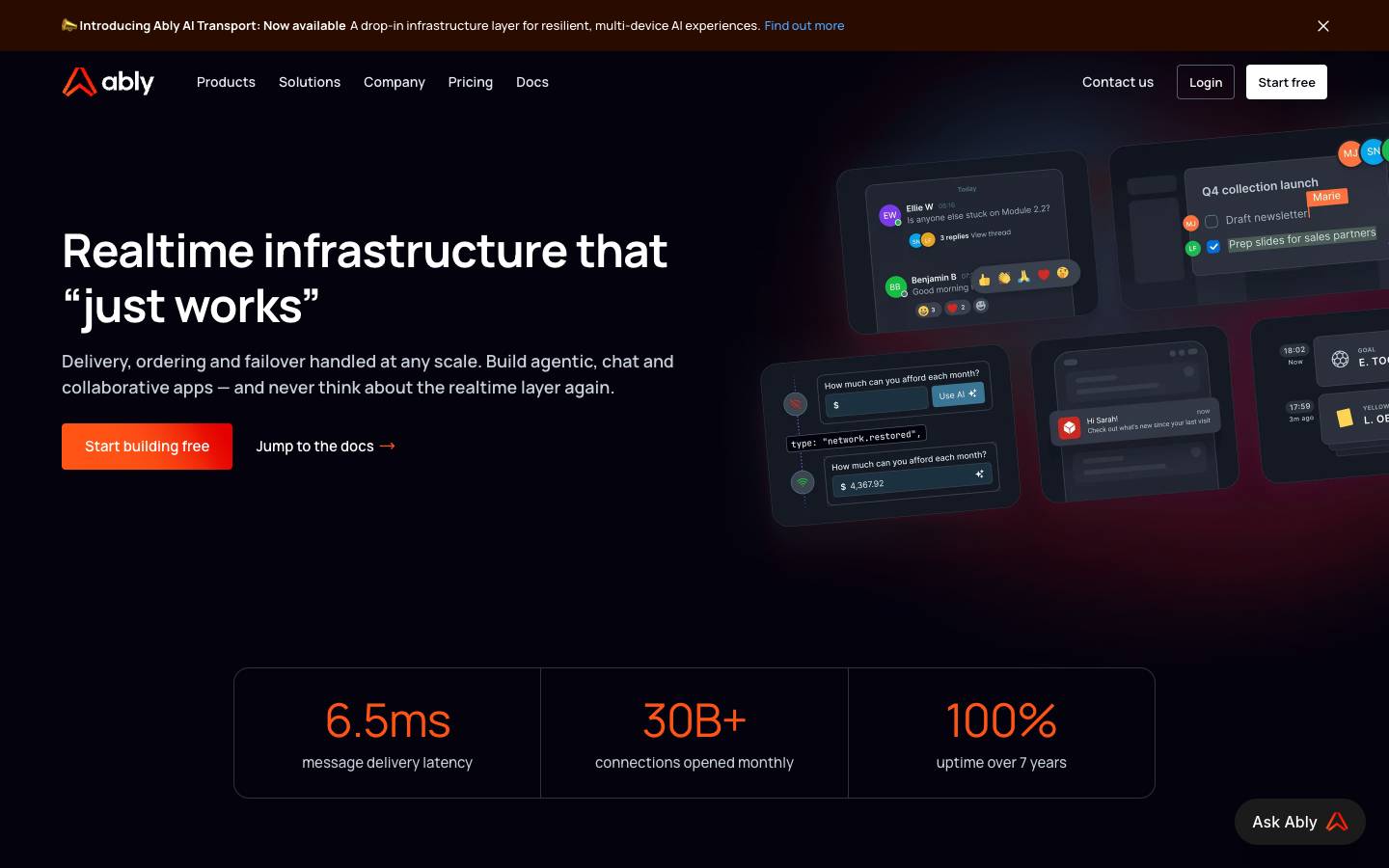Check the Draft newsletter checkbox
This screenshot has width=1389, height=868.
1212,222
